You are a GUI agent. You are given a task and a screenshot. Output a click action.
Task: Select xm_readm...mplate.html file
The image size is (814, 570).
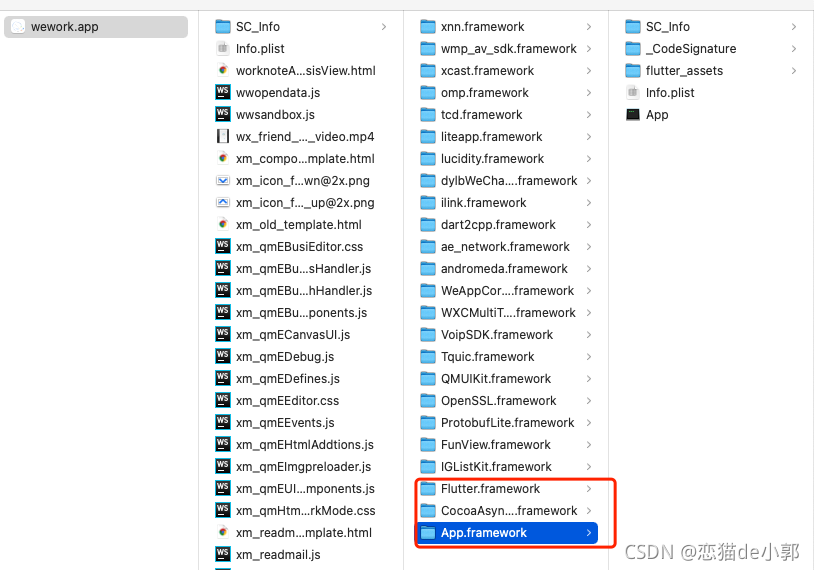pos(301,533)
